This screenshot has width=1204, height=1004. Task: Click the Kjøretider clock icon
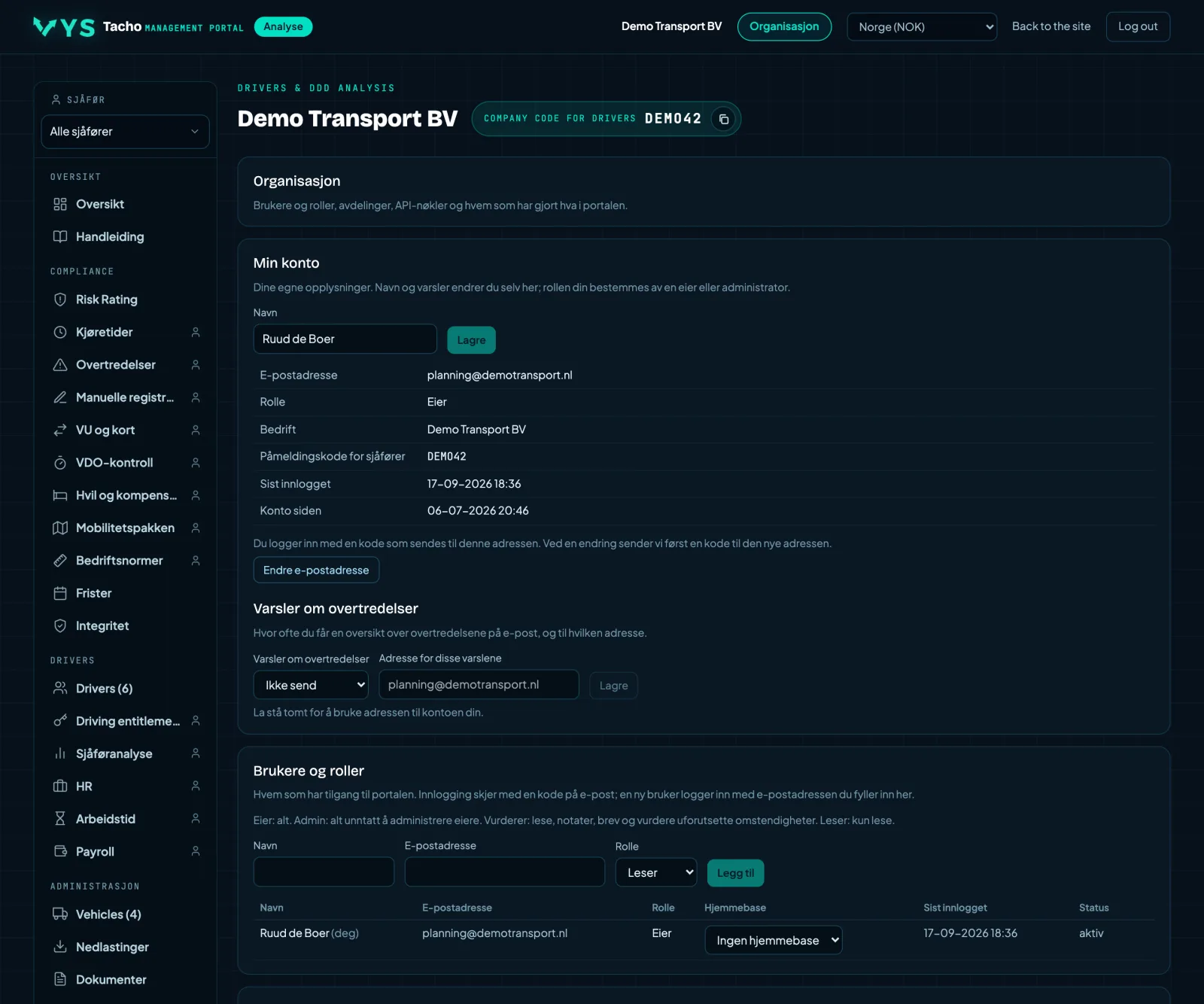point(60,332)
